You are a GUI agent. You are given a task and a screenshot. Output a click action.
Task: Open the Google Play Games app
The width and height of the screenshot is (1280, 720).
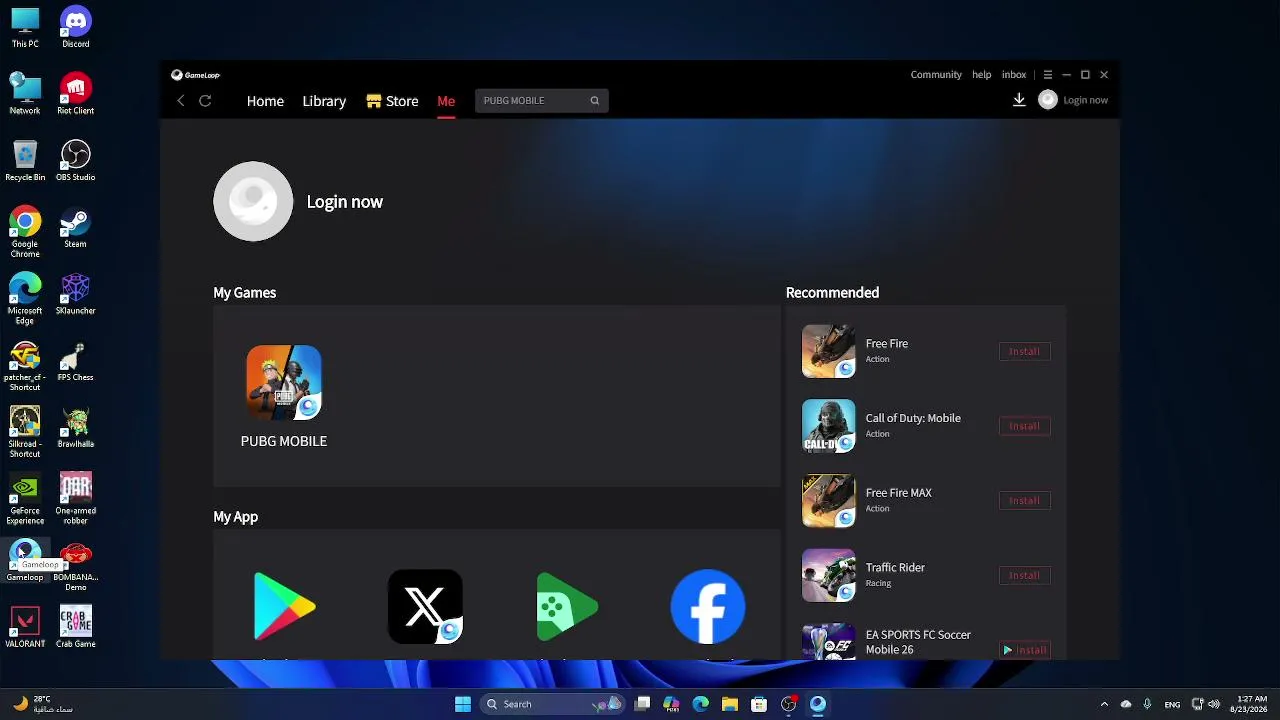pyautogui.click(x=567, y=606)
